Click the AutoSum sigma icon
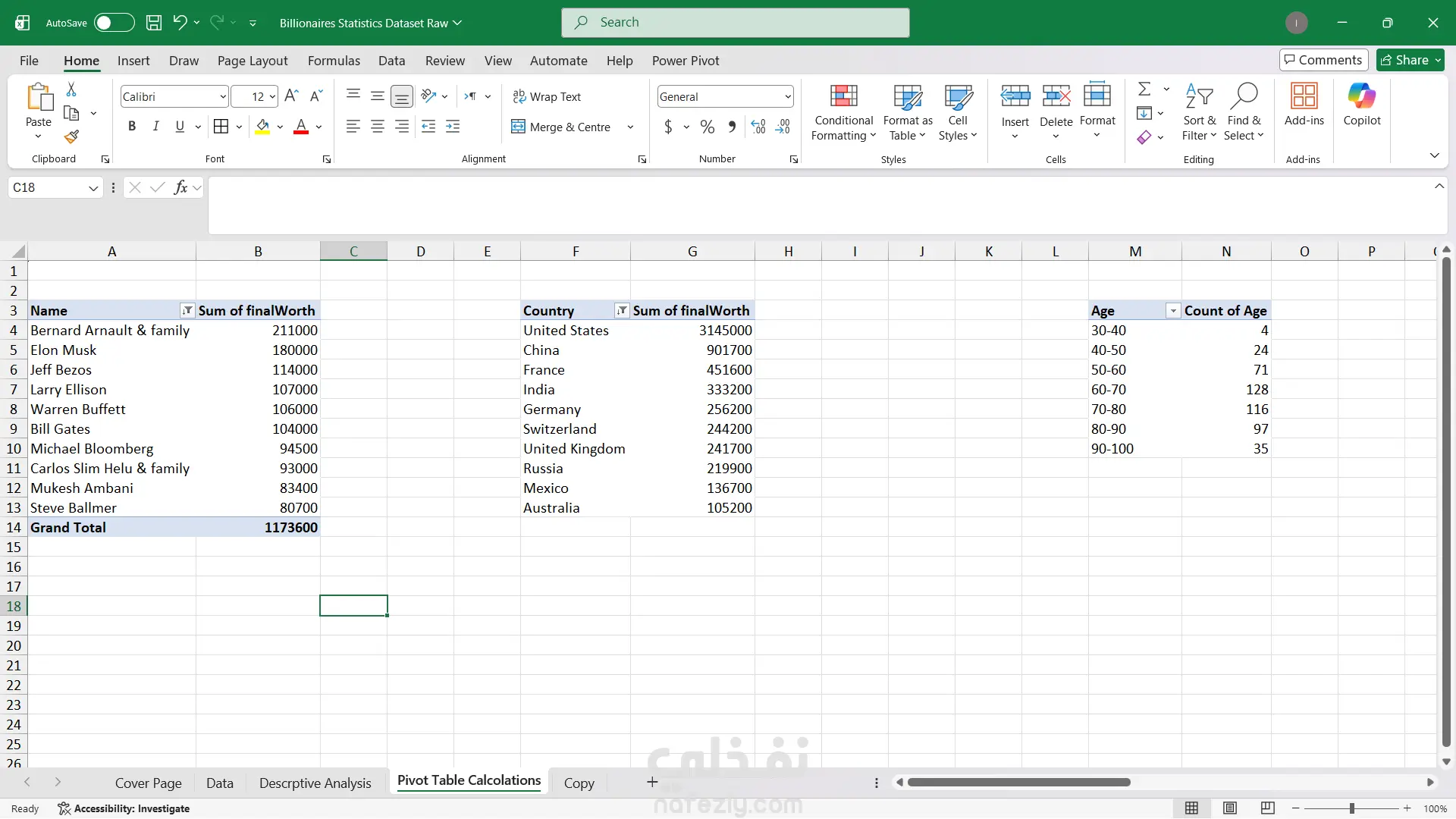 point(1144,89)
